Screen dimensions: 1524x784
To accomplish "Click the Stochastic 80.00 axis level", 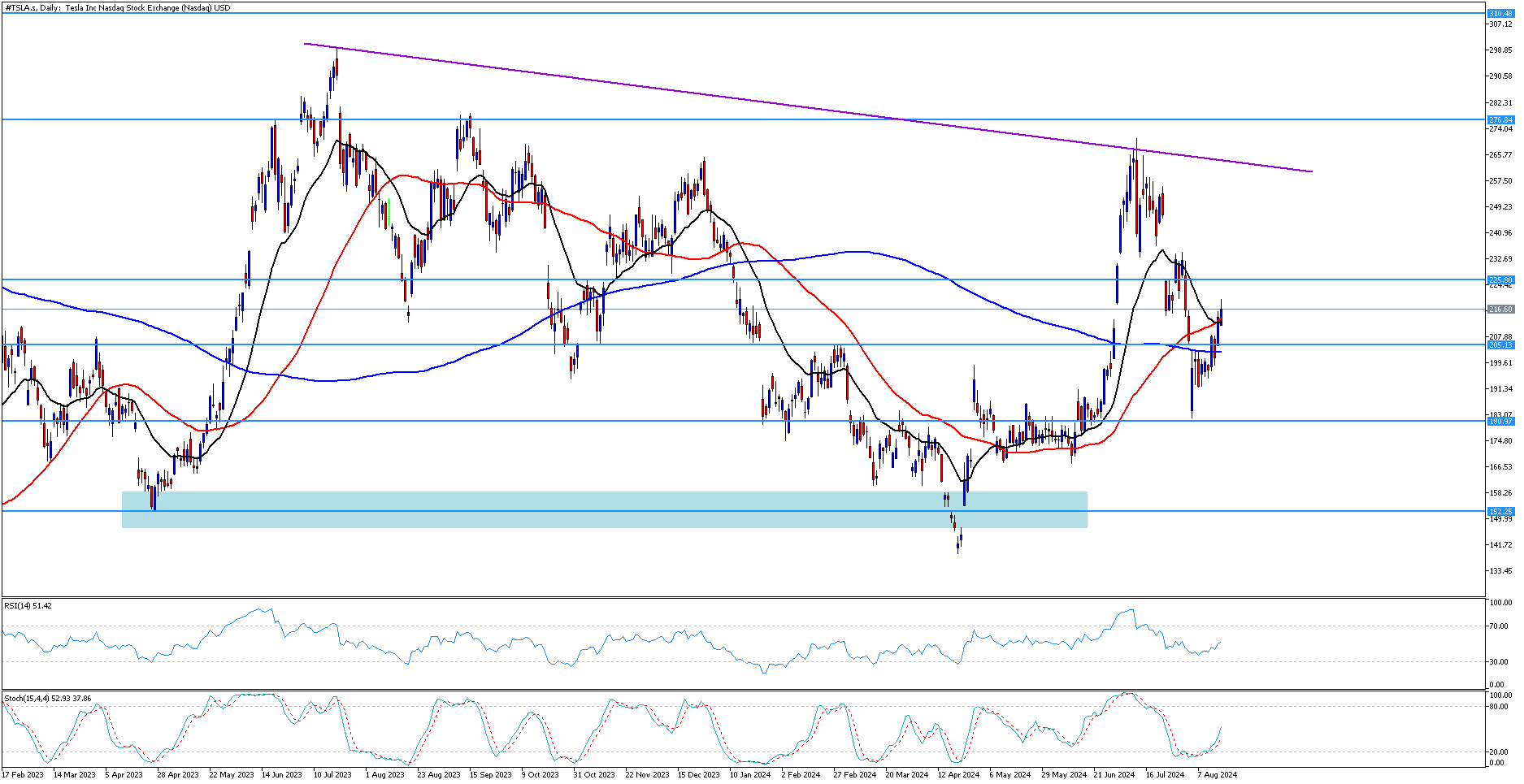I will (1500, 707).
